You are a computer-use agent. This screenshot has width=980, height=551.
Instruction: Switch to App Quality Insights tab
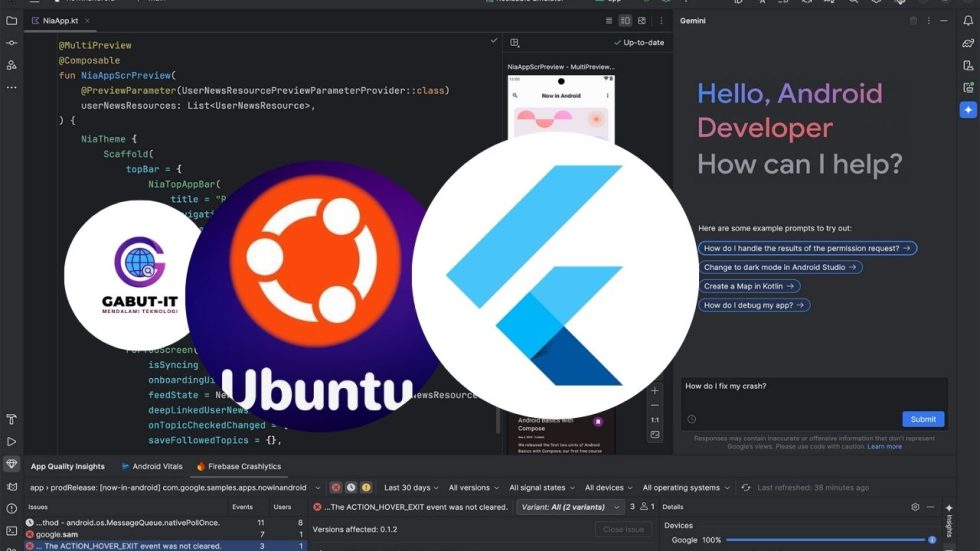pyautogui.click(x=68, y=466)
